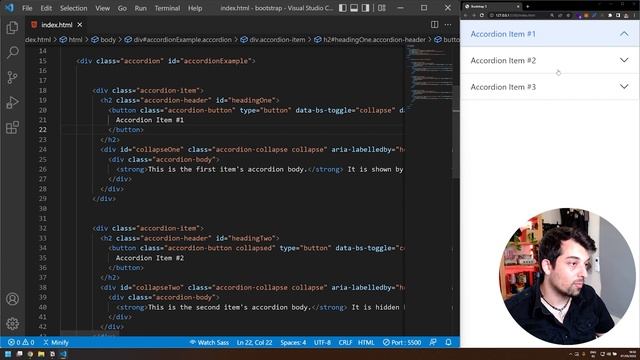Screen dimensions: 640x360
Task: Toggle the secondary side bar
Action: pyautogui.click(x=366, y=8)
